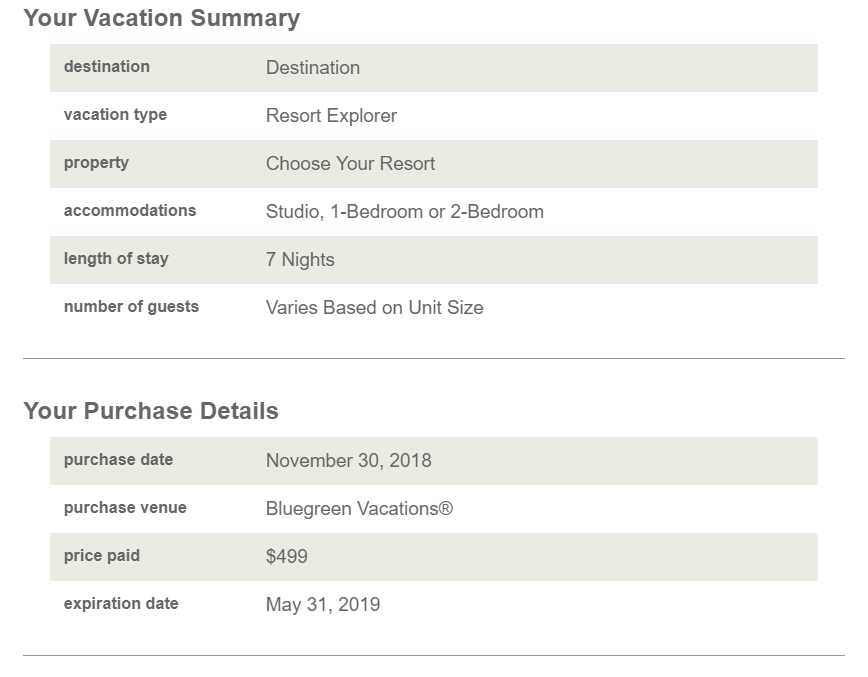Select the Resort Explorer value
Viewport: 868px width, 677px height.
tap(331, 116)
